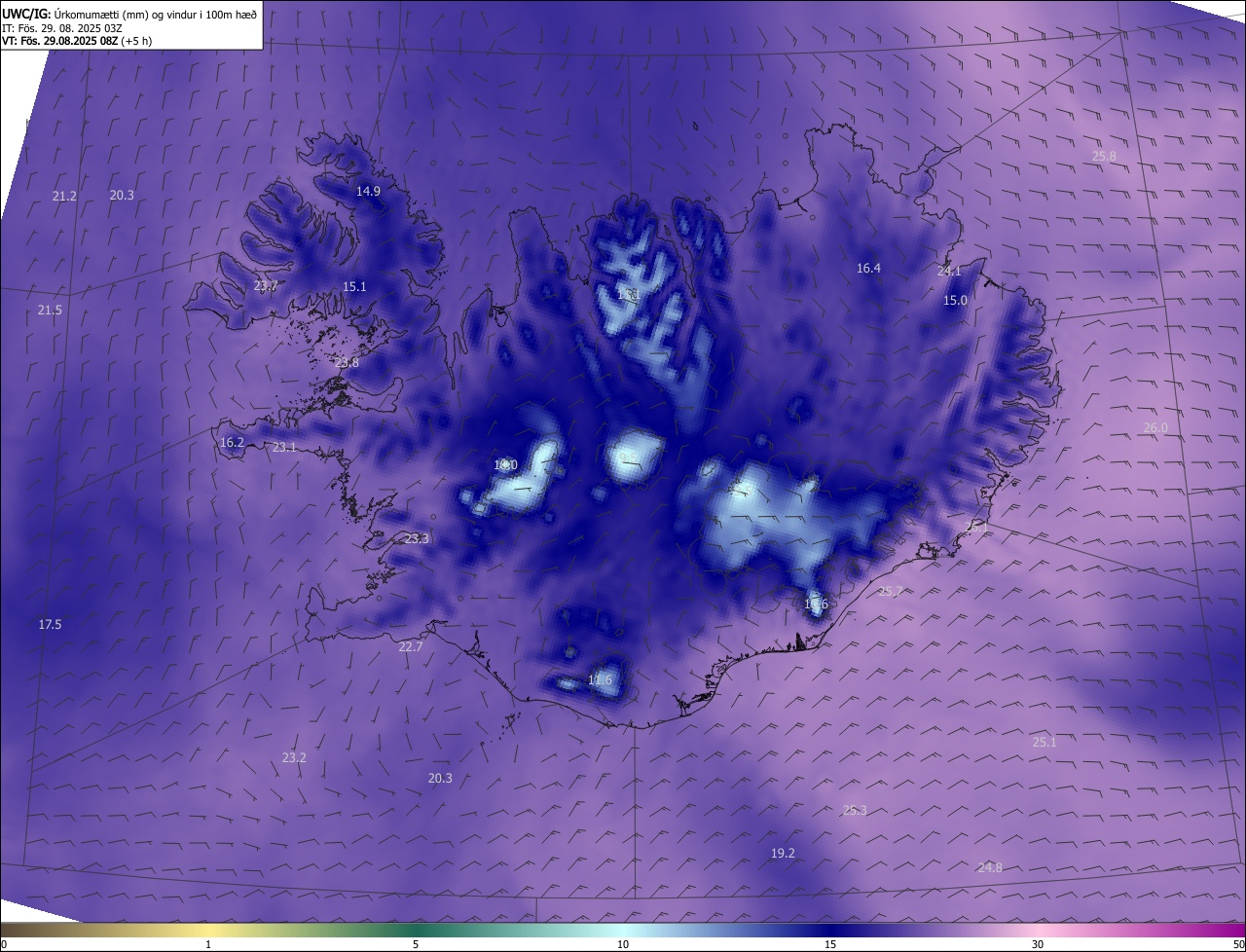Click the 23.8 value label
This screenshot has height=952, width=1246.
pos(347,362)
